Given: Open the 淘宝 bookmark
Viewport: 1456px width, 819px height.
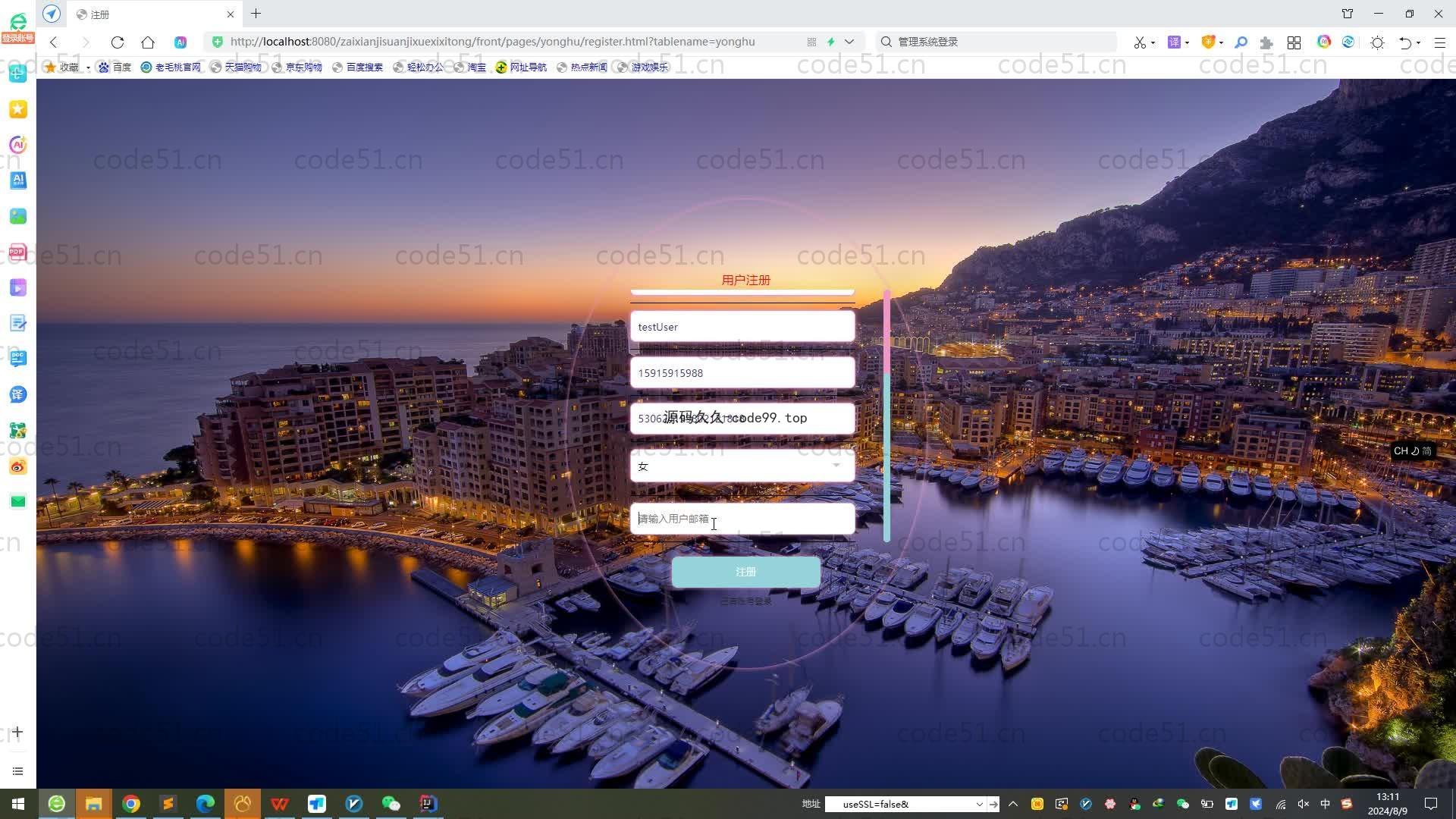Looking at the screenshot, I should pyautogui.click(x=469, y=67).
